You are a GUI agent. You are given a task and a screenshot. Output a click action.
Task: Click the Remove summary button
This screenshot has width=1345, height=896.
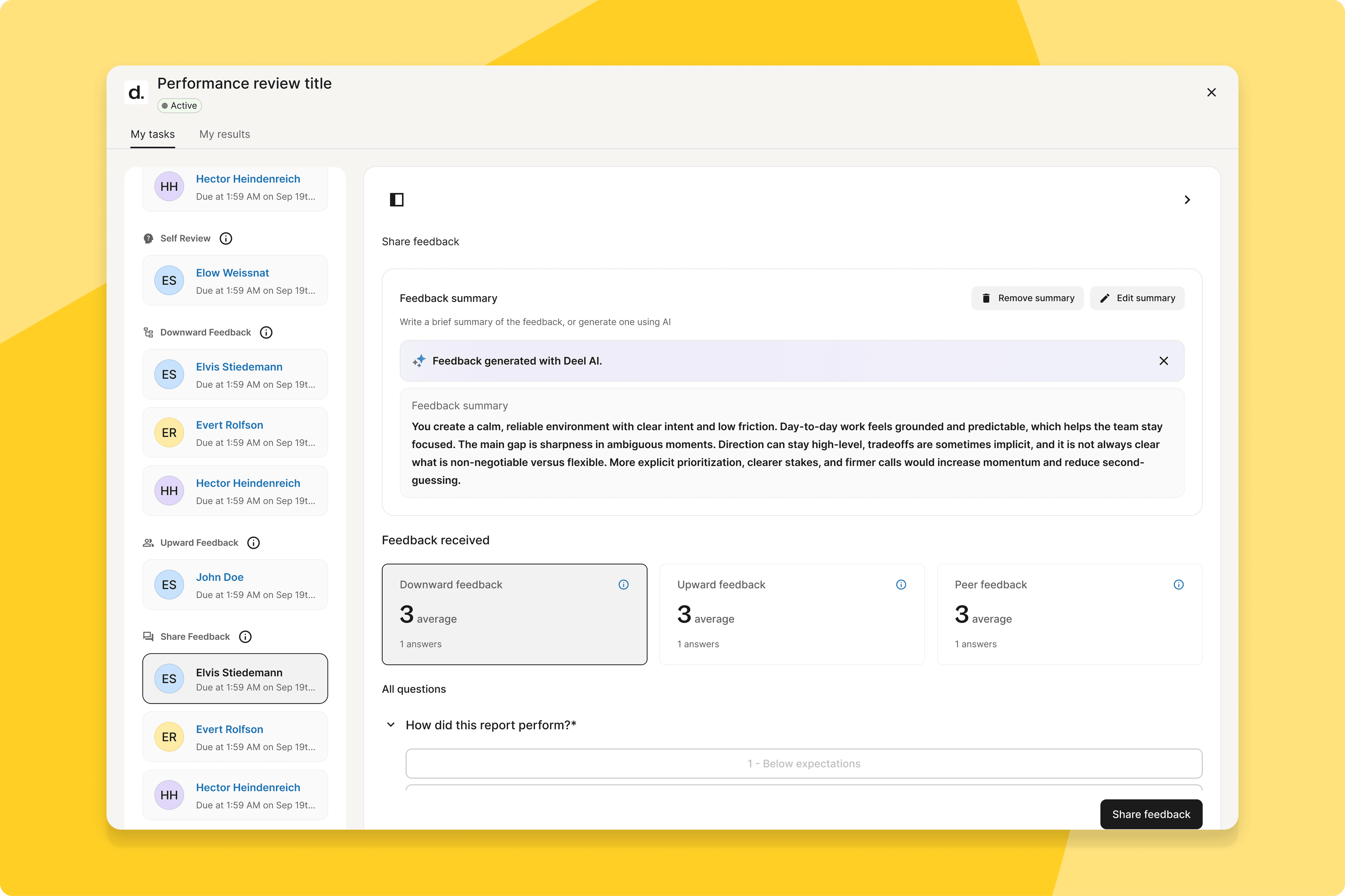tap(1027, 298)
